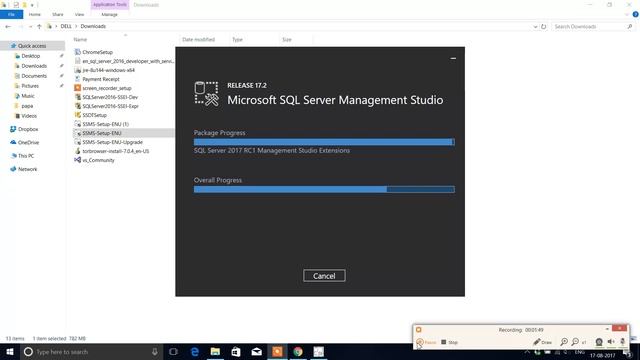The height and width of the screenshot is (360, 640).
Task: Select the Payment Receipt file
Action: pos(101,79)
